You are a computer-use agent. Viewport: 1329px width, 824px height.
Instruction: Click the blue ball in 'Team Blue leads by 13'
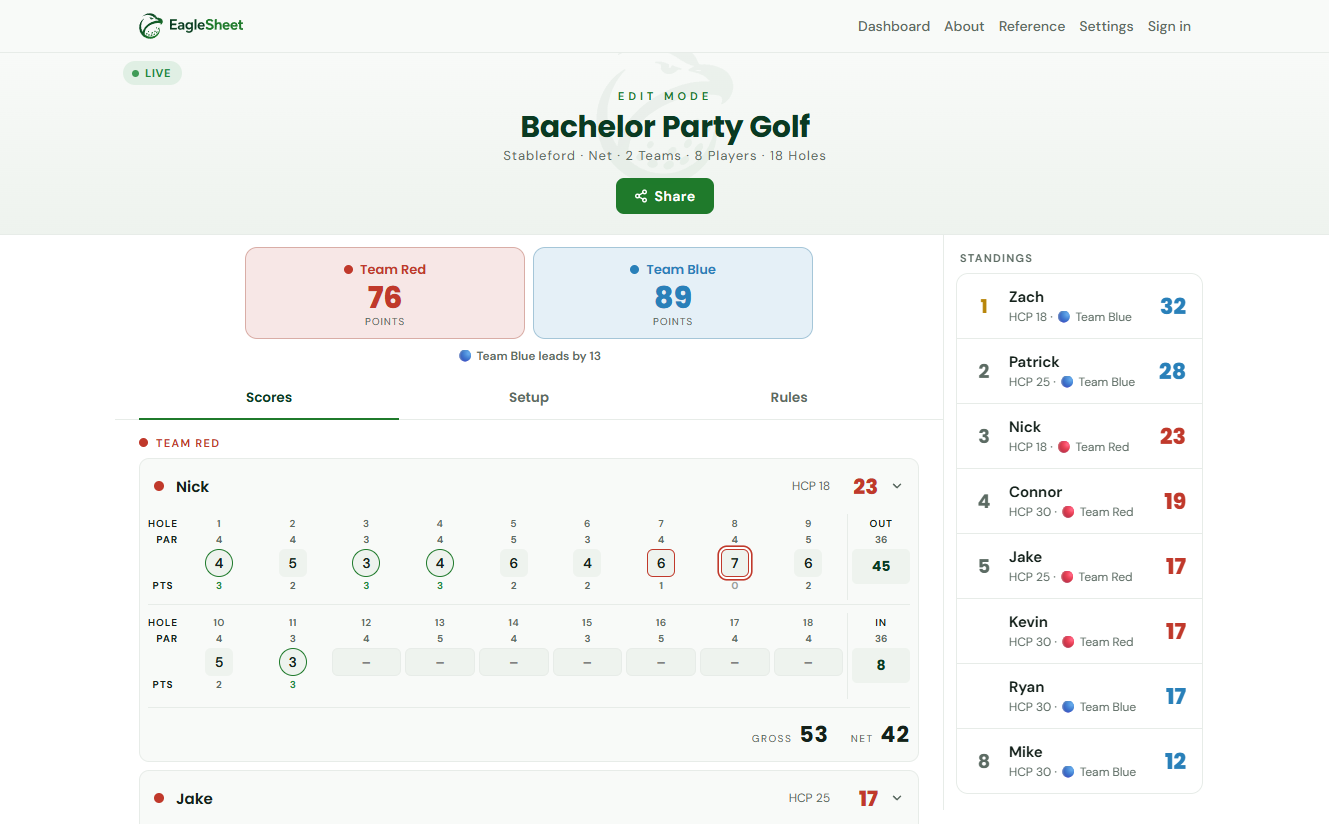[465, 356]
